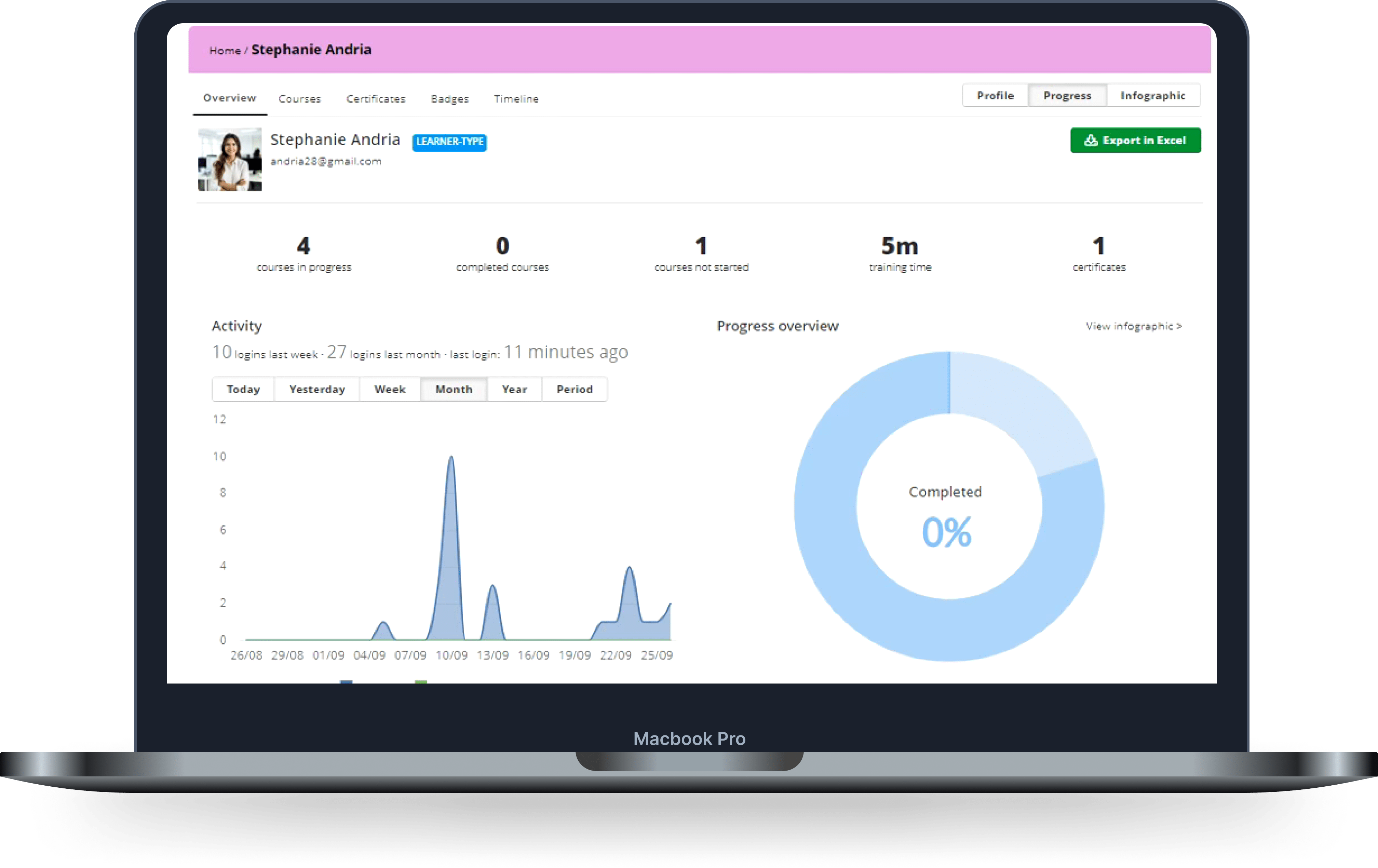Click the 10/09 peak on activity chart

click(x=451, y=458)
